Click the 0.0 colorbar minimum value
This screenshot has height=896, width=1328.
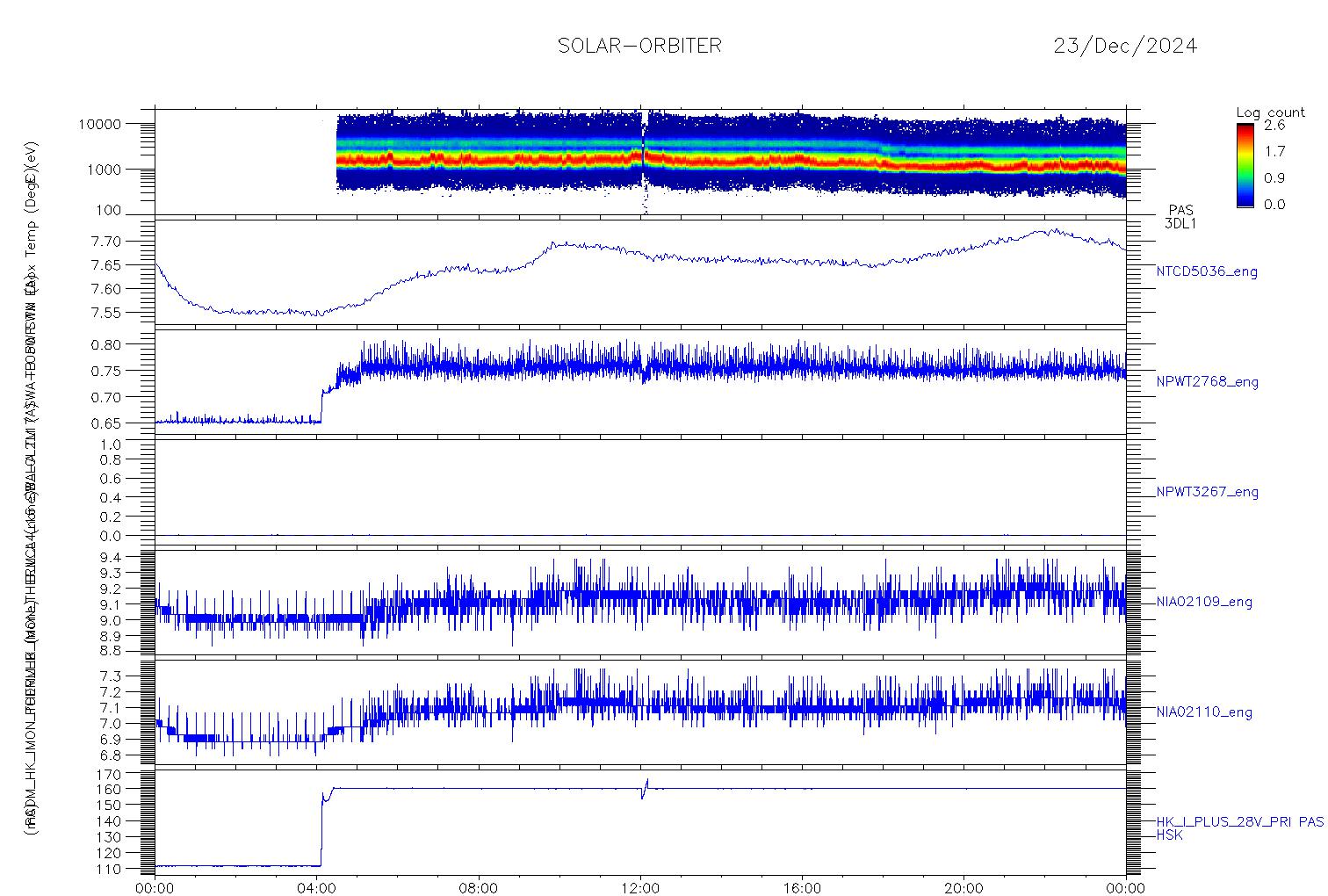(x=1274, y=204)
